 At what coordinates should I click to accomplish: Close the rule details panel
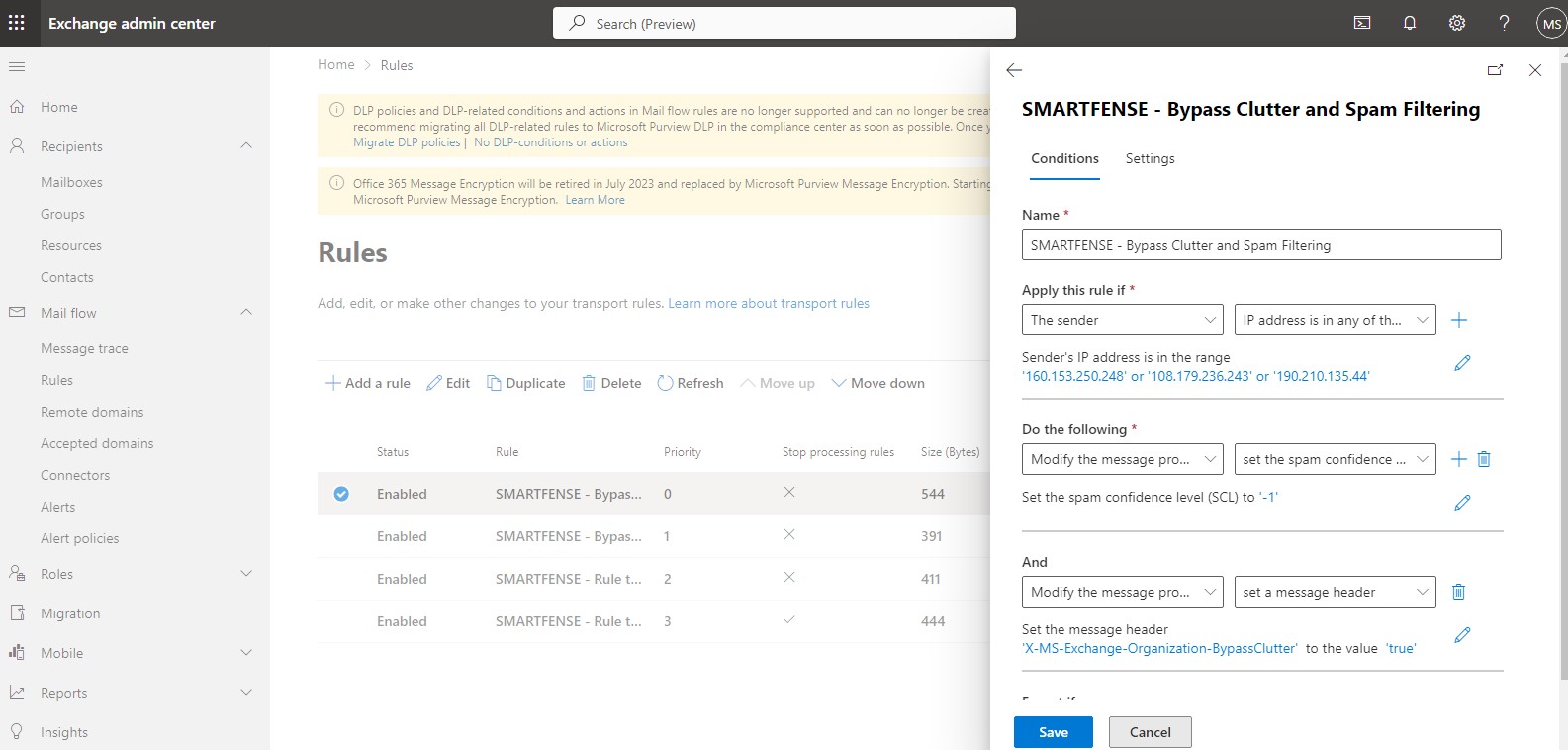[1535, 70]
